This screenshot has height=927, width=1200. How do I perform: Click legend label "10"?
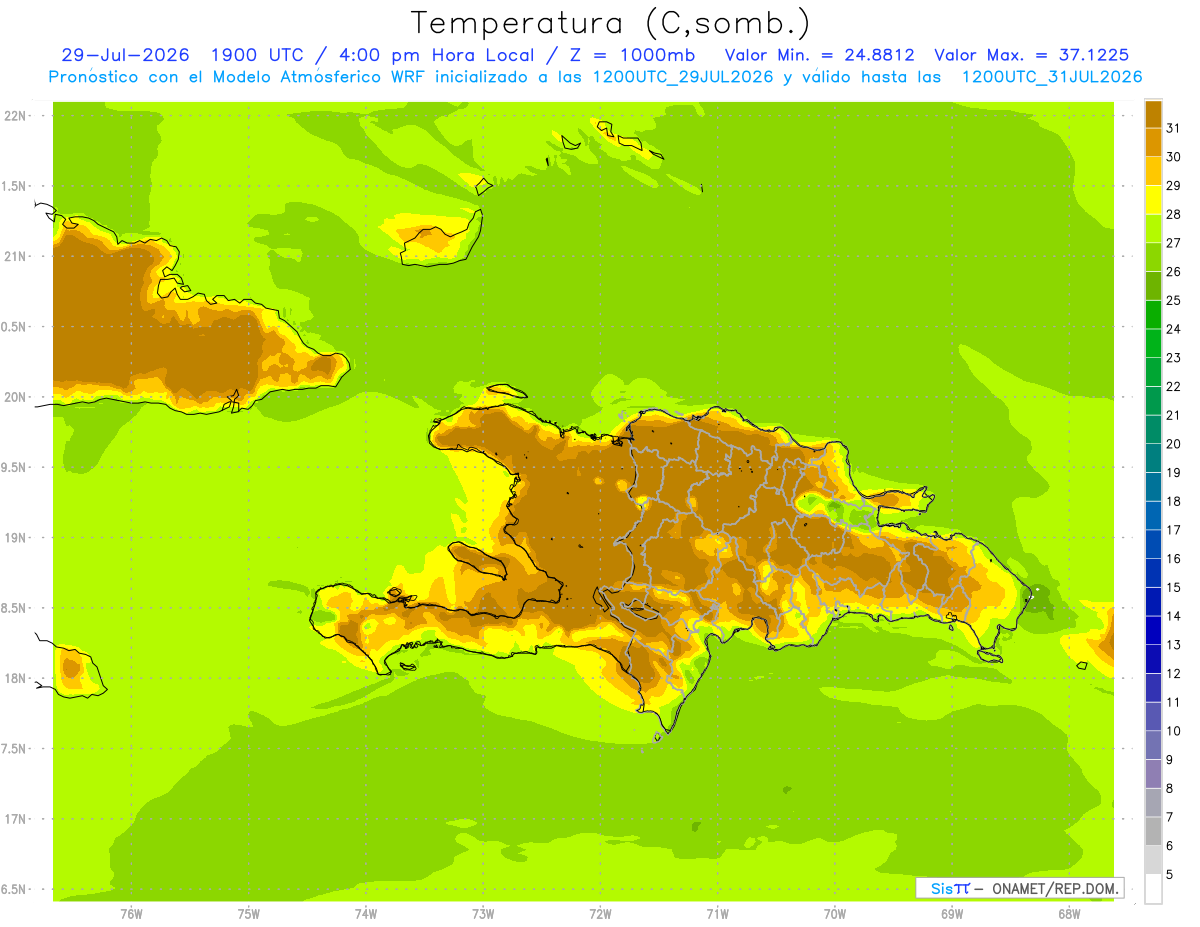point(1174,730)
